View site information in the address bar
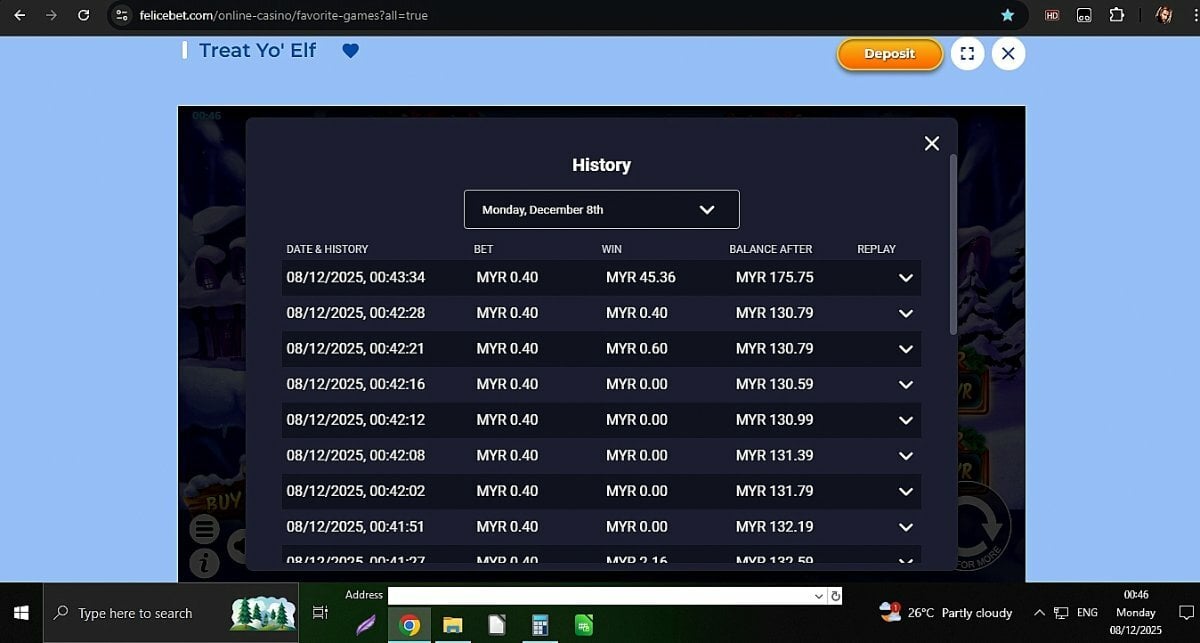Screen dimensions: 1200x643 pos(122,15)
